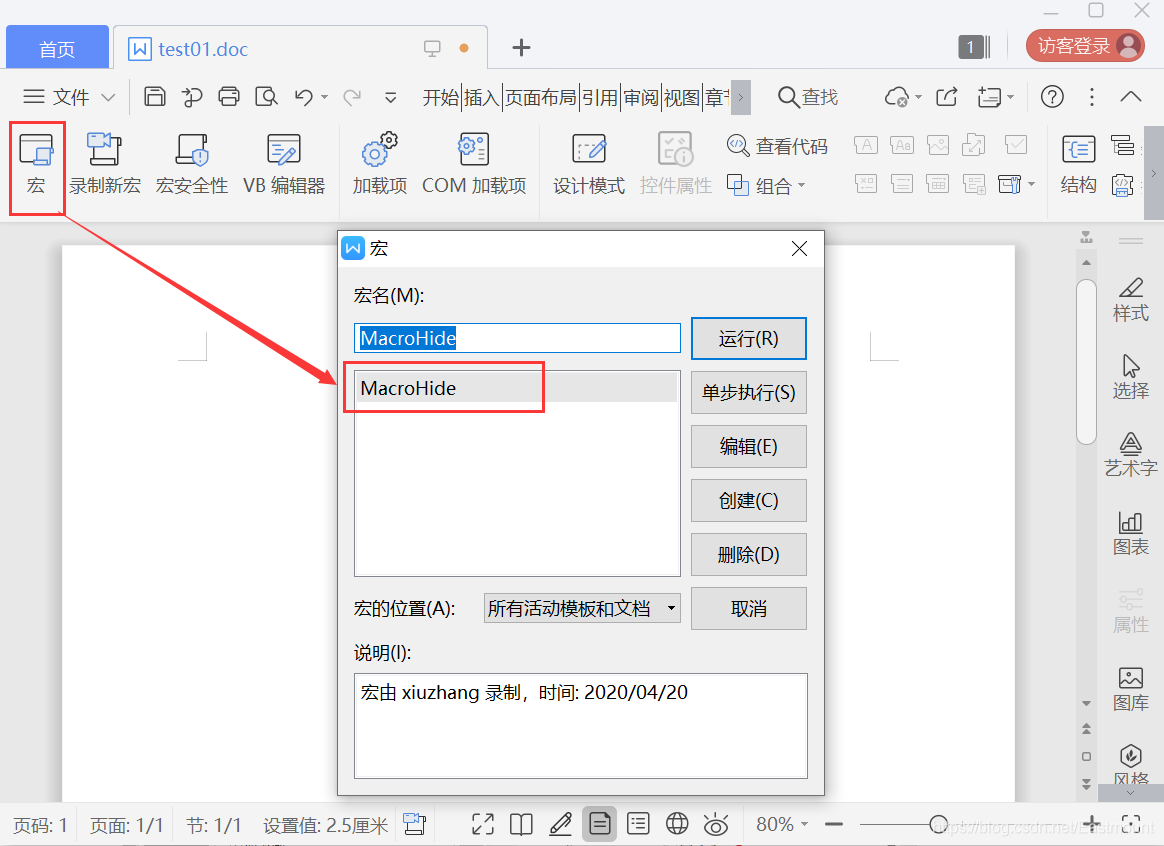
Task: Close the 宏 dialog
Action: [x=800, y=249]
